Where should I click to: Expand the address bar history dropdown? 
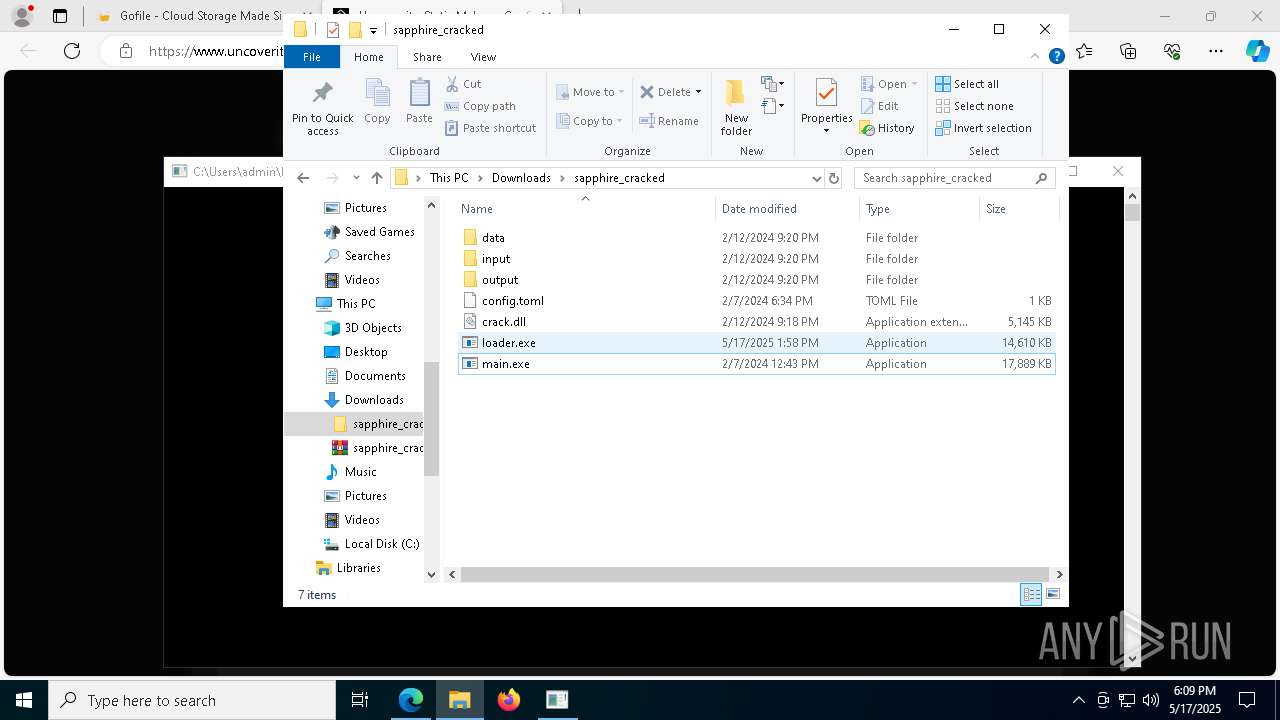click(x=816, y=178)
